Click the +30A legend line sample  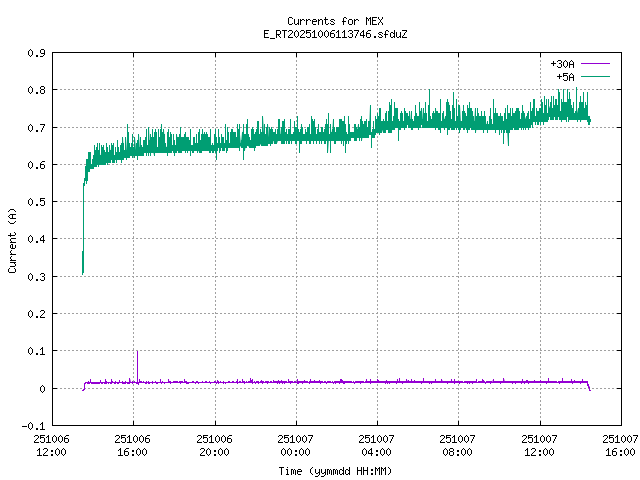595,64
